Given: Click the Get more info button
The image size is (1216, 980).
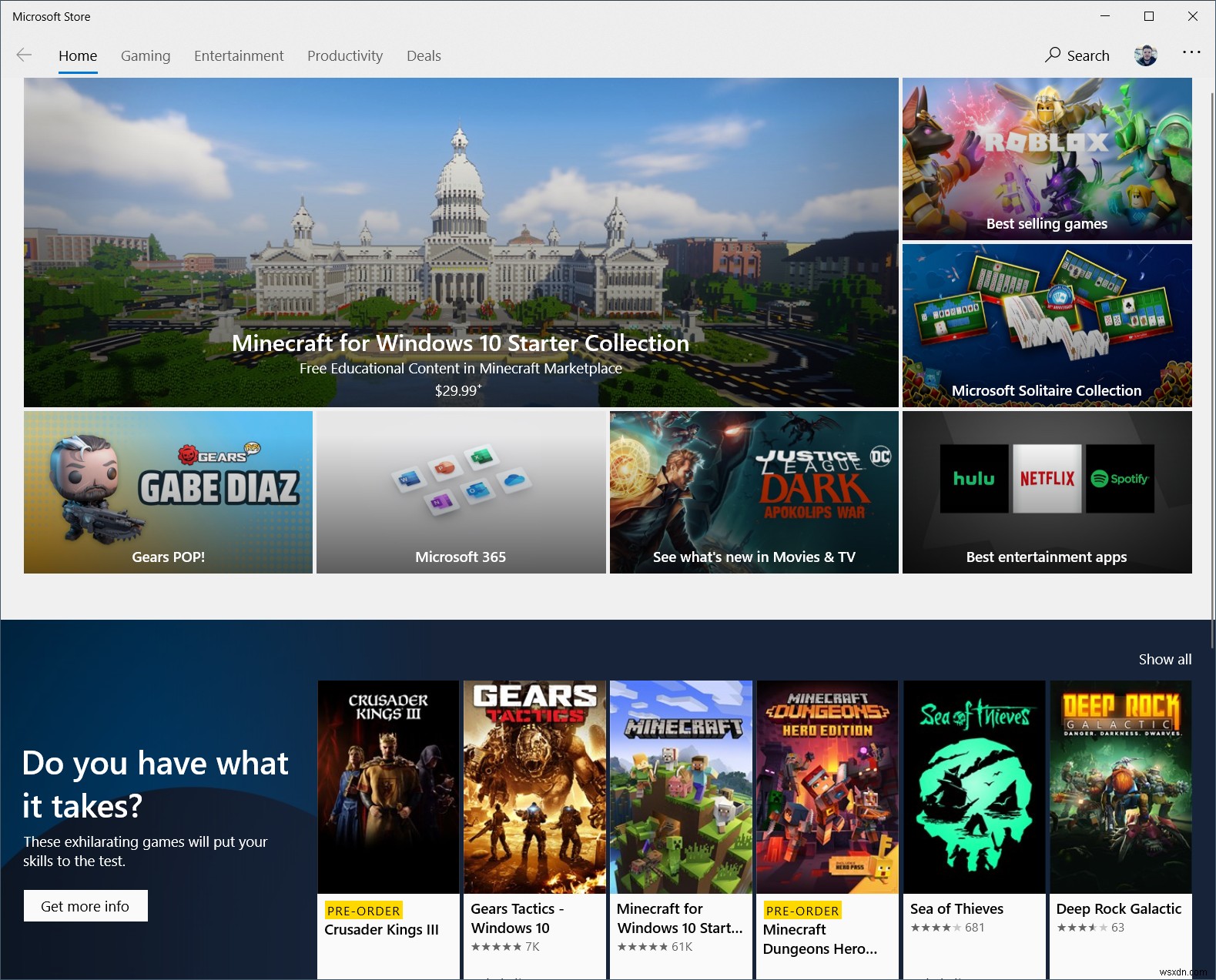Looking at the screenshot, I should tap(85, 906).
